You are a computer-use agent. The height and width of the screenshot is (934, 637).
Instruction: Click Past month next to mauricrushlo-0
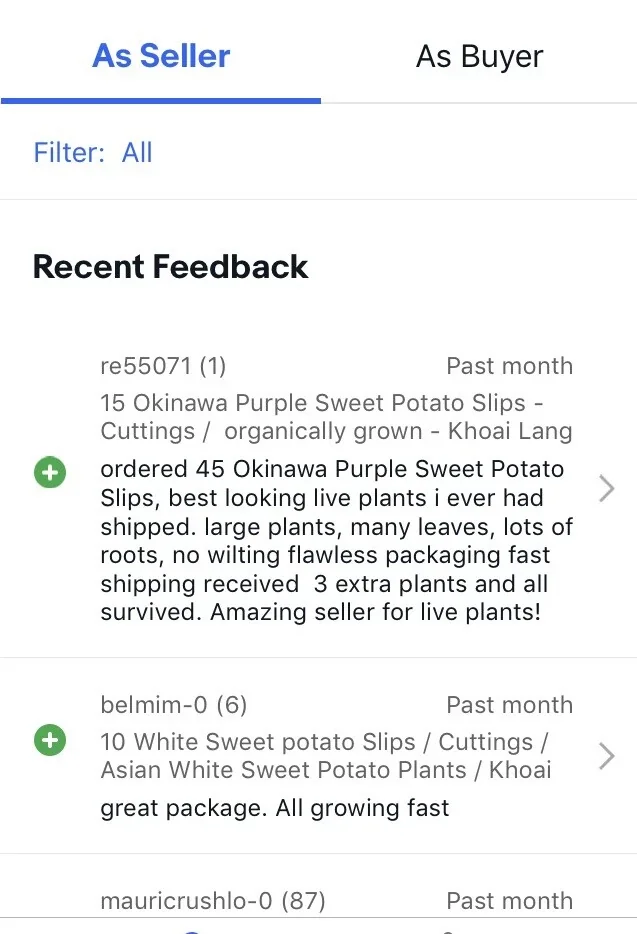509,901
